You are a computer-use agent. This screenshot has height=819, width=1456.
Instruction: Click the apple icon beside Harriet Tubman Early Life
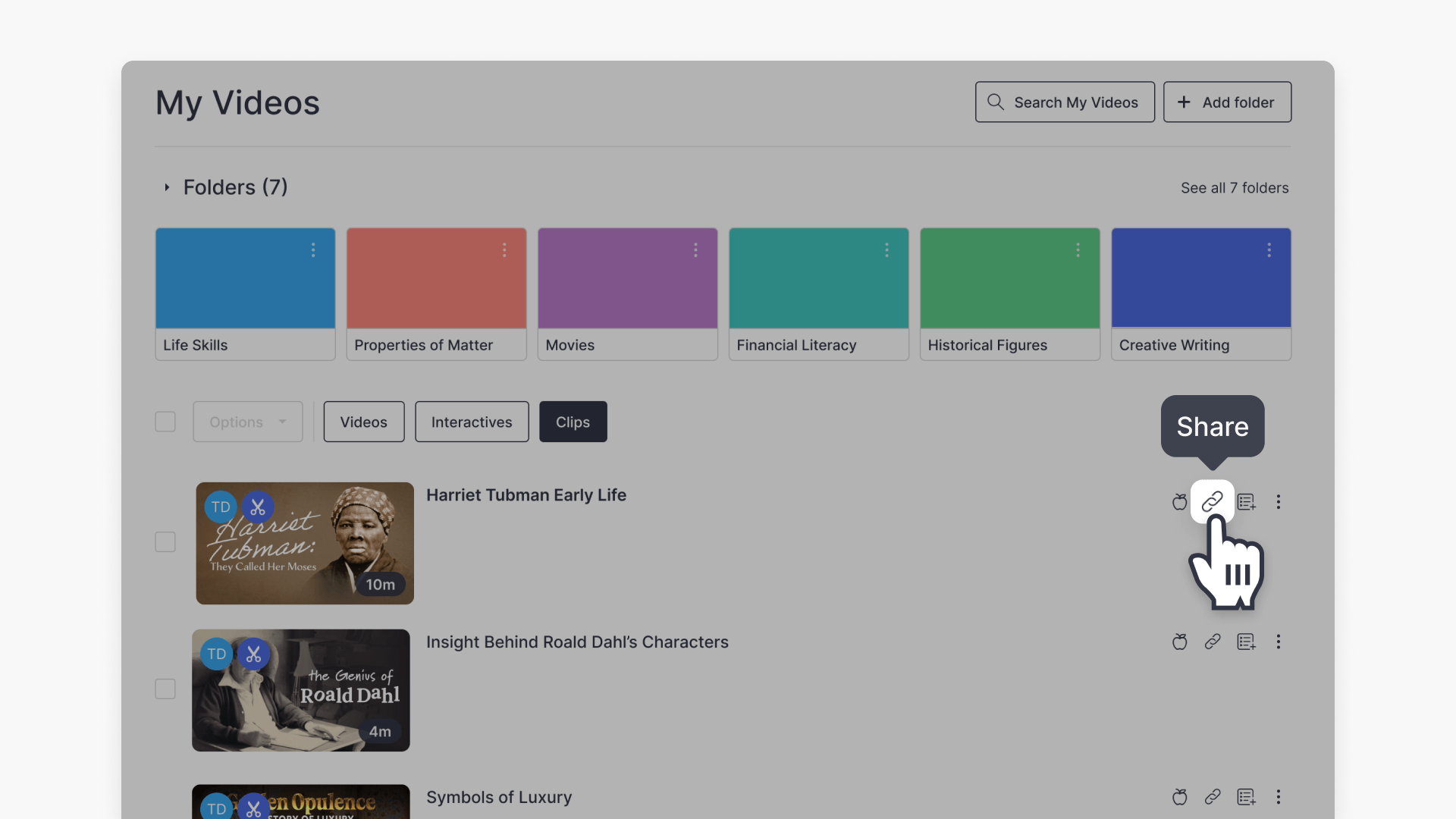click(1179, 502)
